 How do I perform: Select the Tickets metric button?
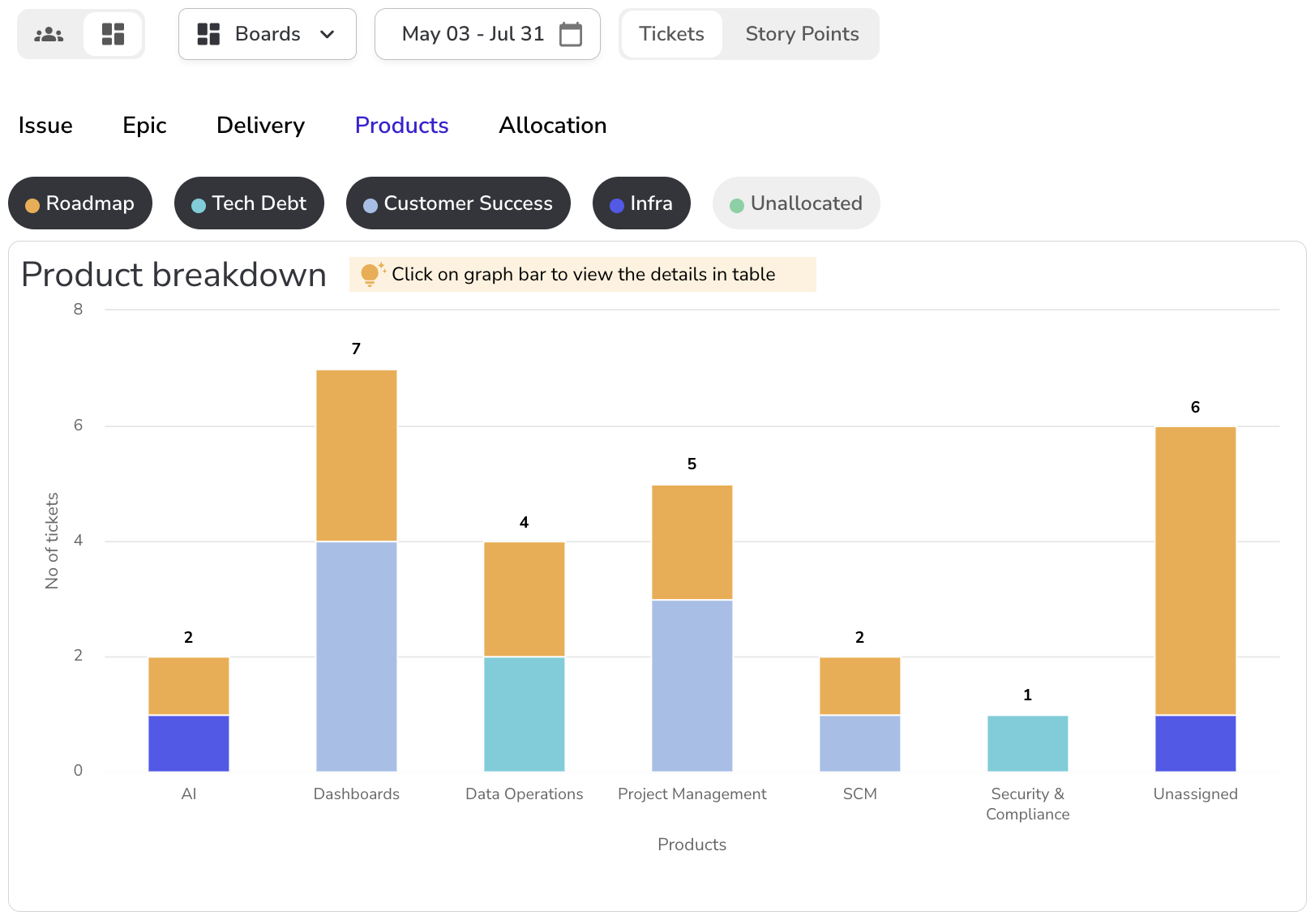[x=671, y=34]
